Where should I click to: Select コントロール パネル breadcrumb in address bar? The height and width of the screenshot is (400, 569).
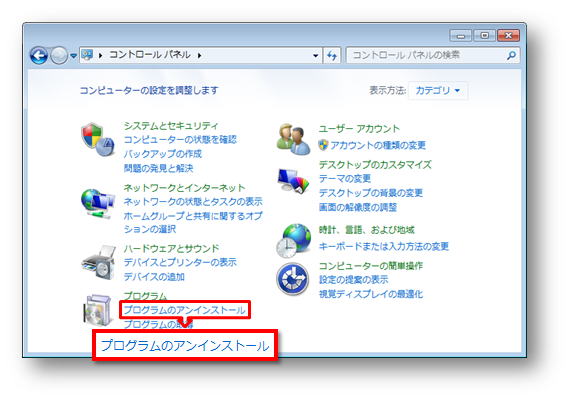(150, 55)
